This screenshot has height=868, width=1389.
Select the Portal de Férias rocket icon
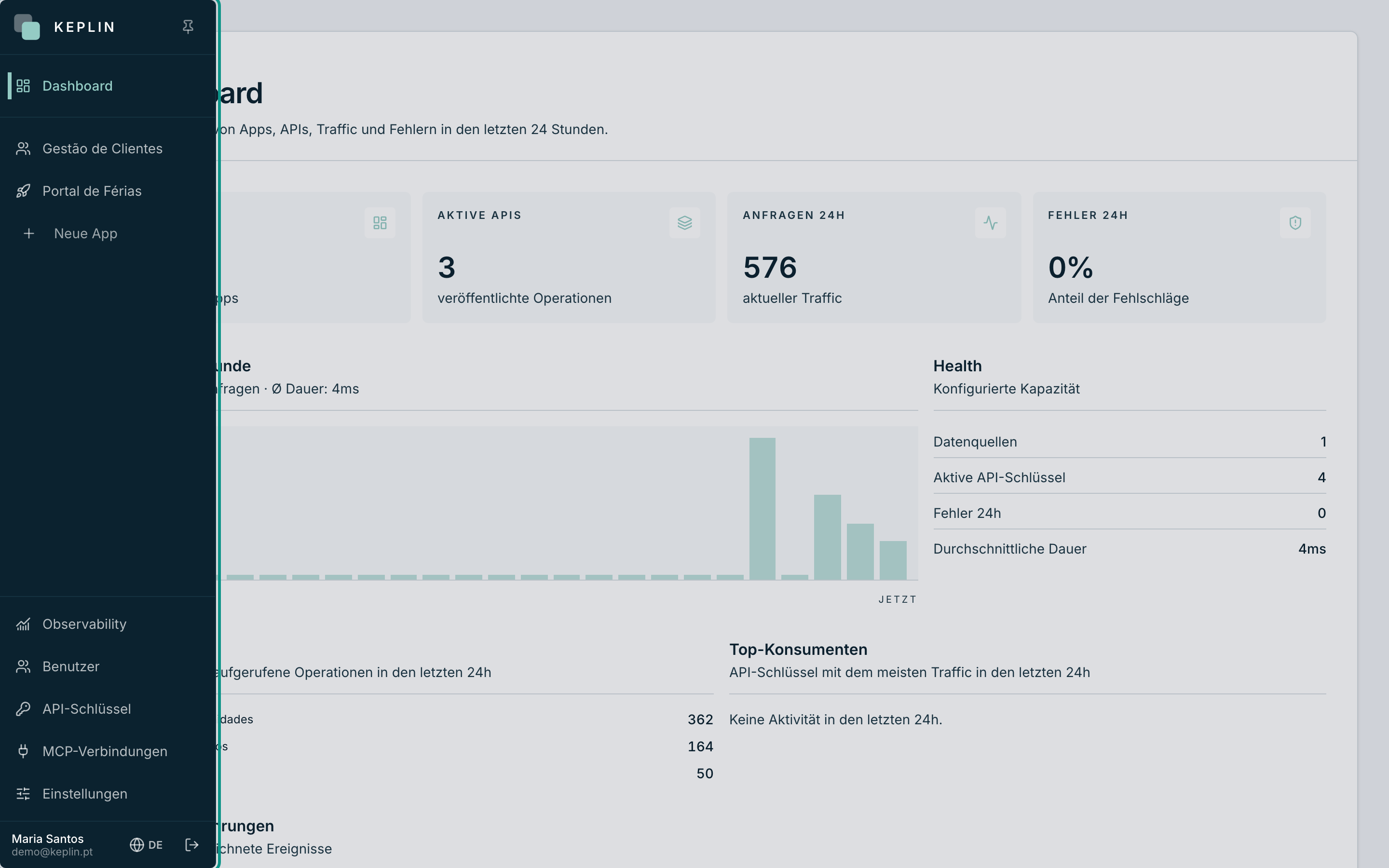tap(23, 191)
